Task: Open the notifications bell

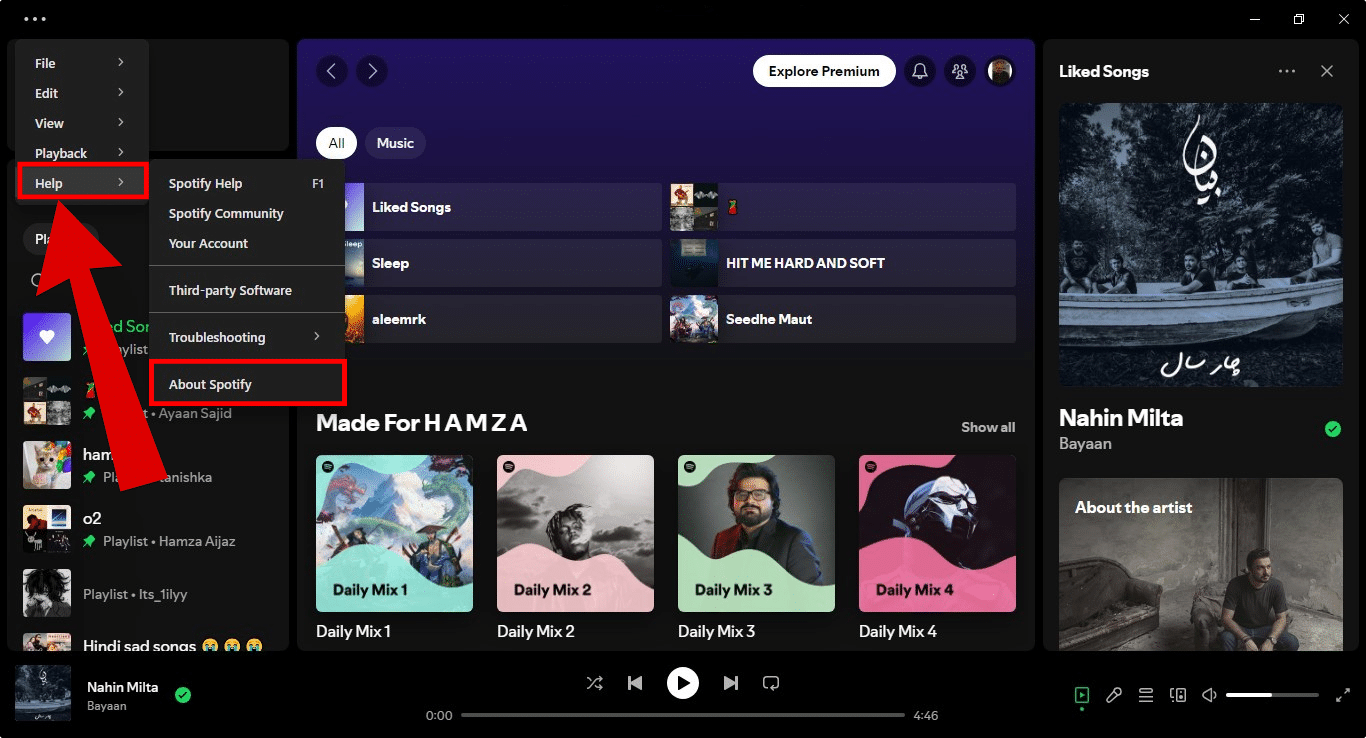Action: coord(920,71)
